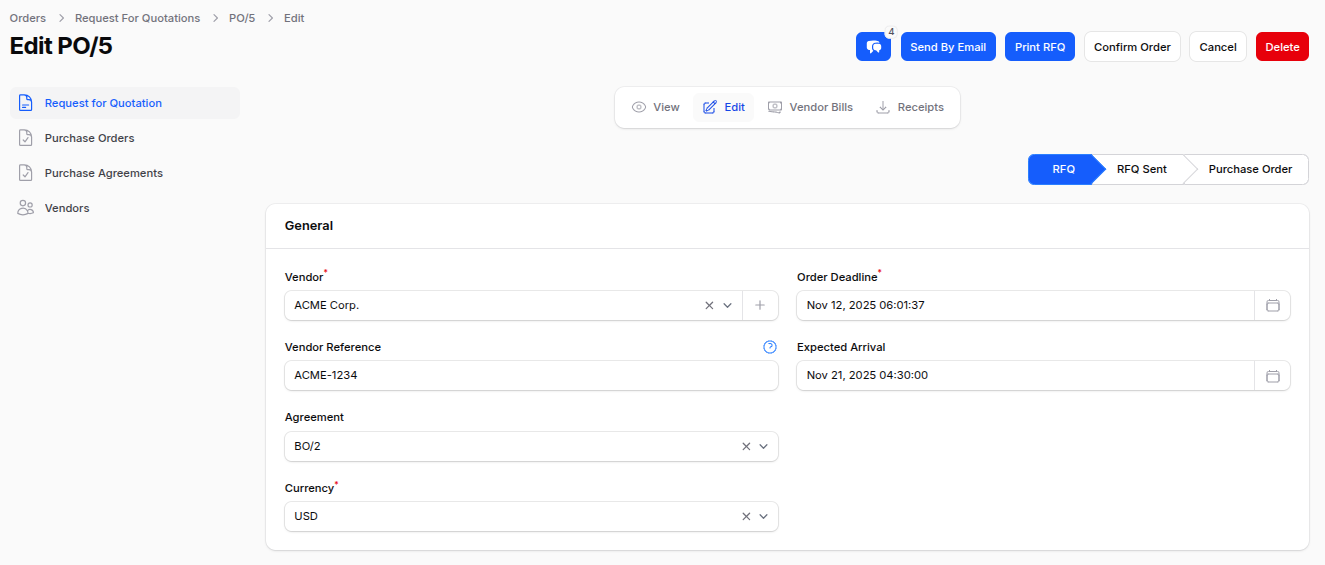This screenshot has height=565, width=1325.
Task: Click the Cancel button
Action: (1218, 47)
